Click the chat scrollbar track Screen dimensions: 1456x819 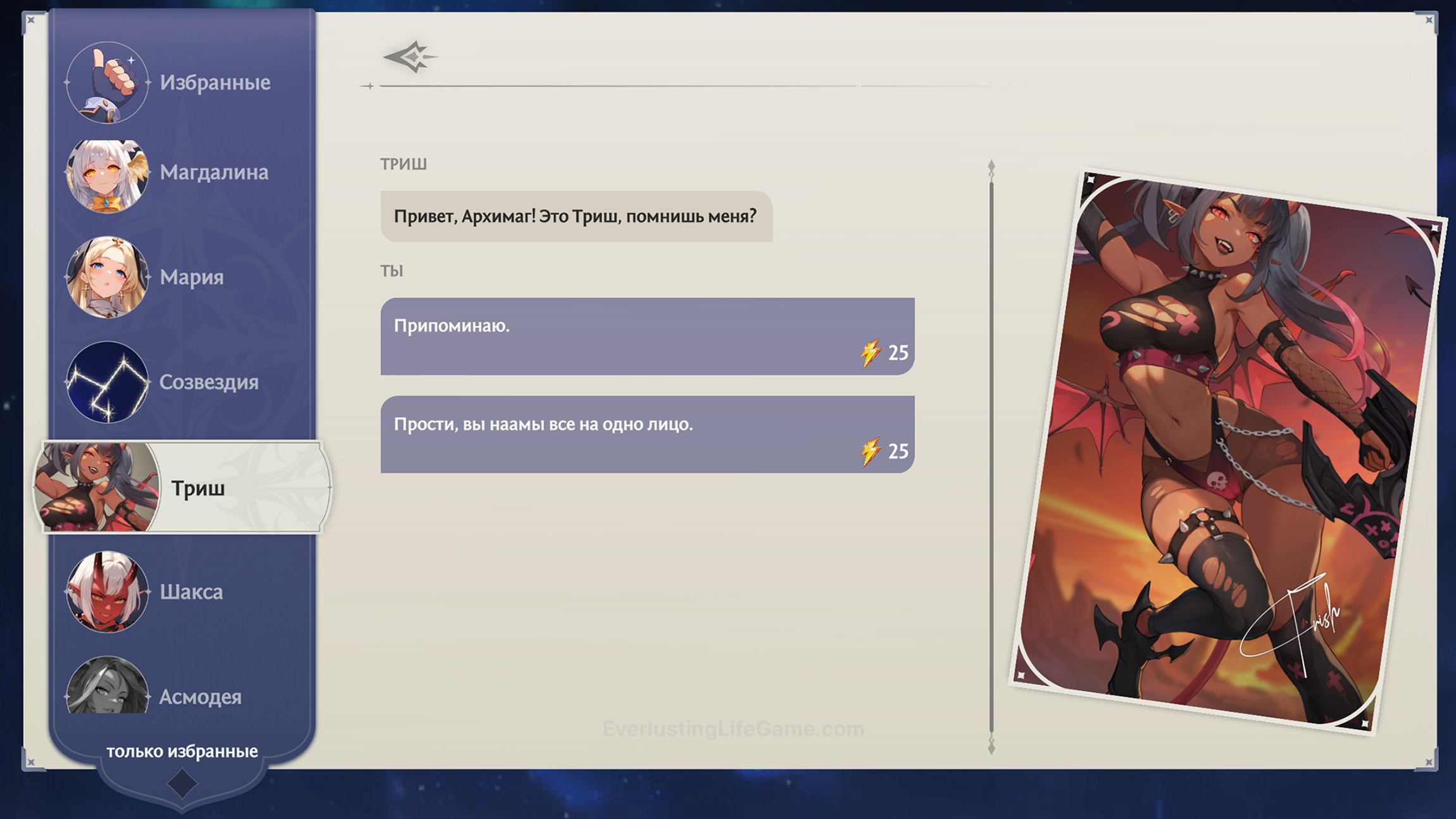991,456
